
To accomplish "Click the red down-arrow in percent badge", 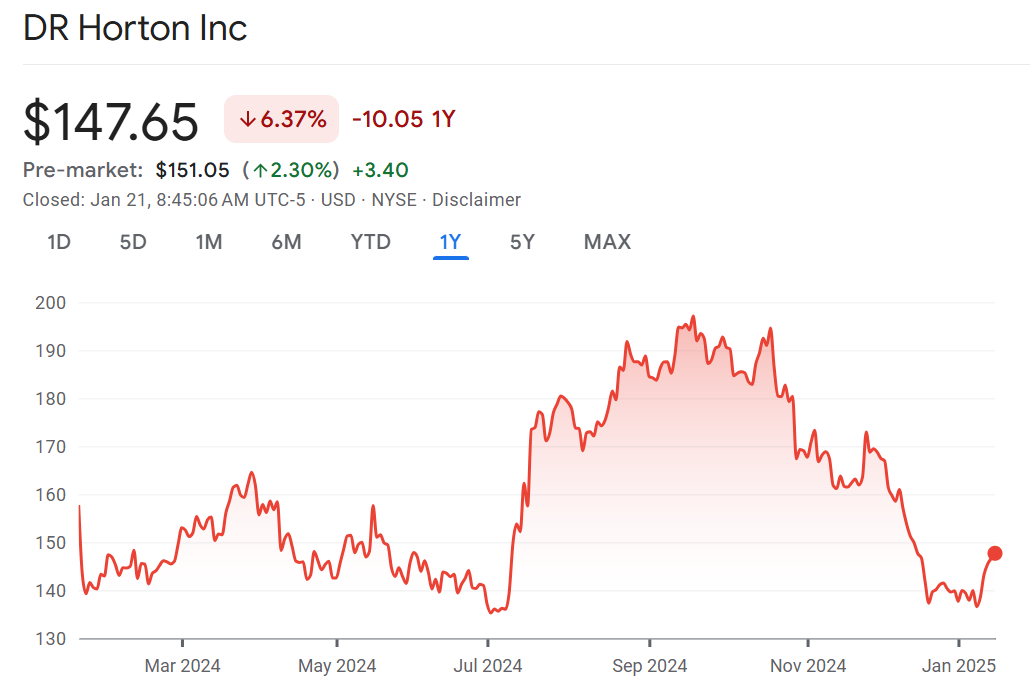I will pyautogui.click(x=248, y=120).
